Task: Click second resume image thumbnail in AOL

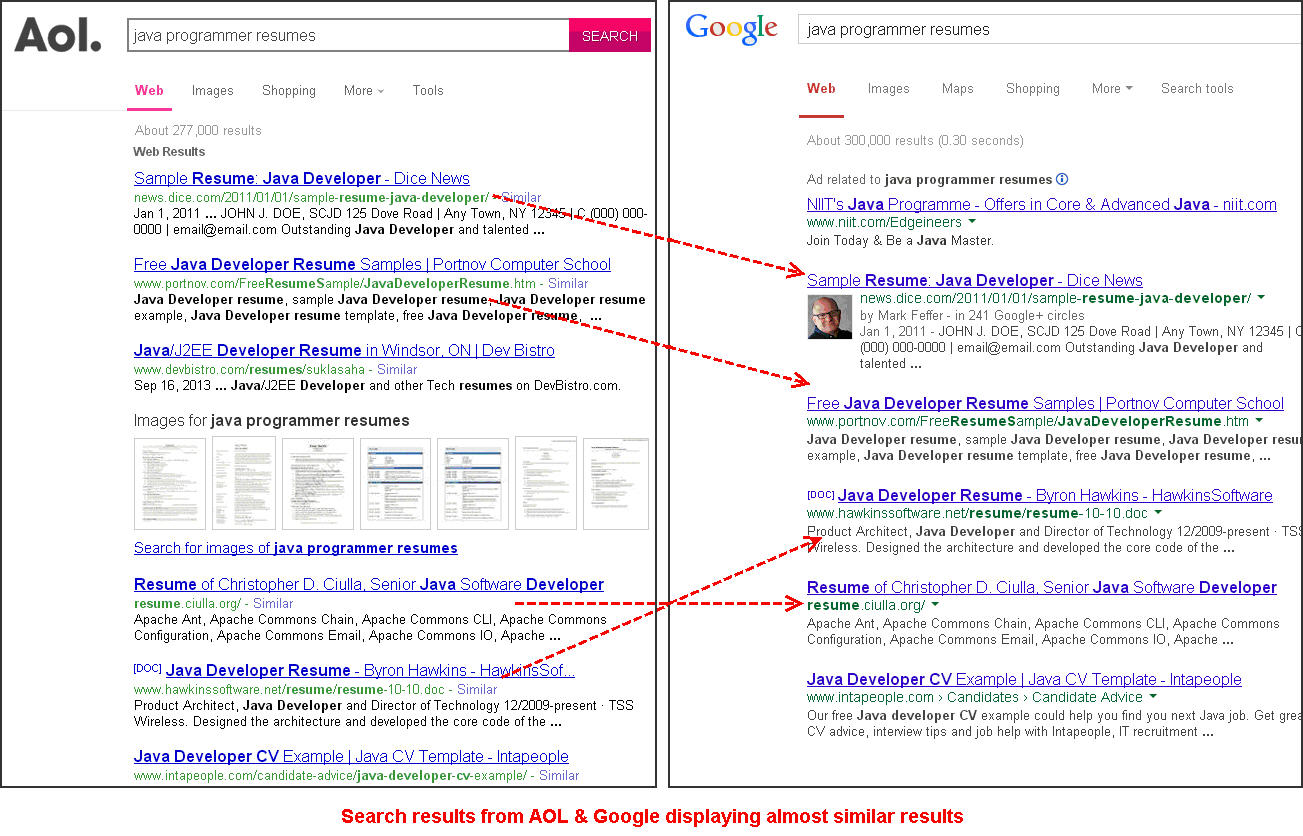Action: point(244,483)
